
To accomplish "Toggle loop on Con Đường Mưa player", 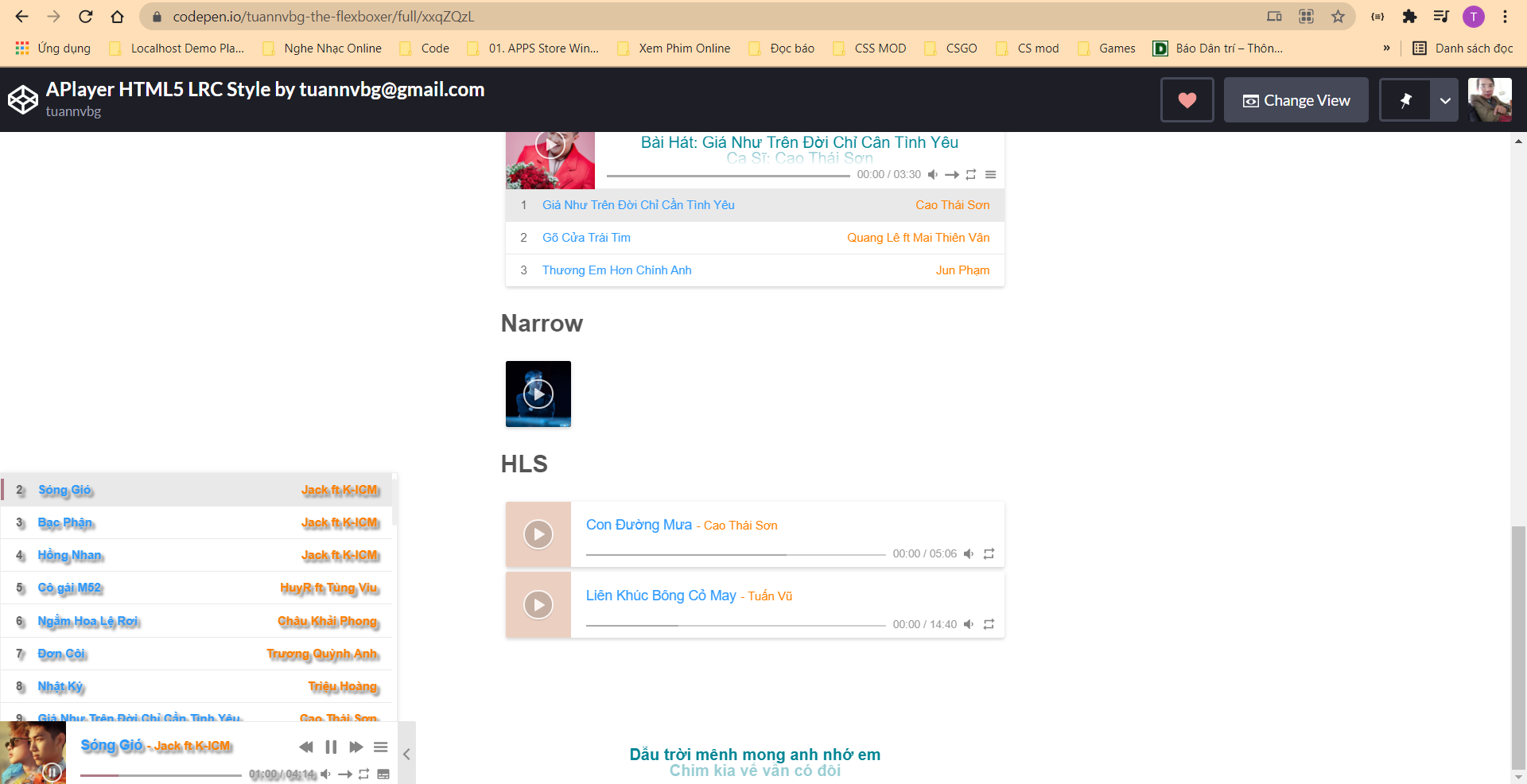I will pos(989,553).
